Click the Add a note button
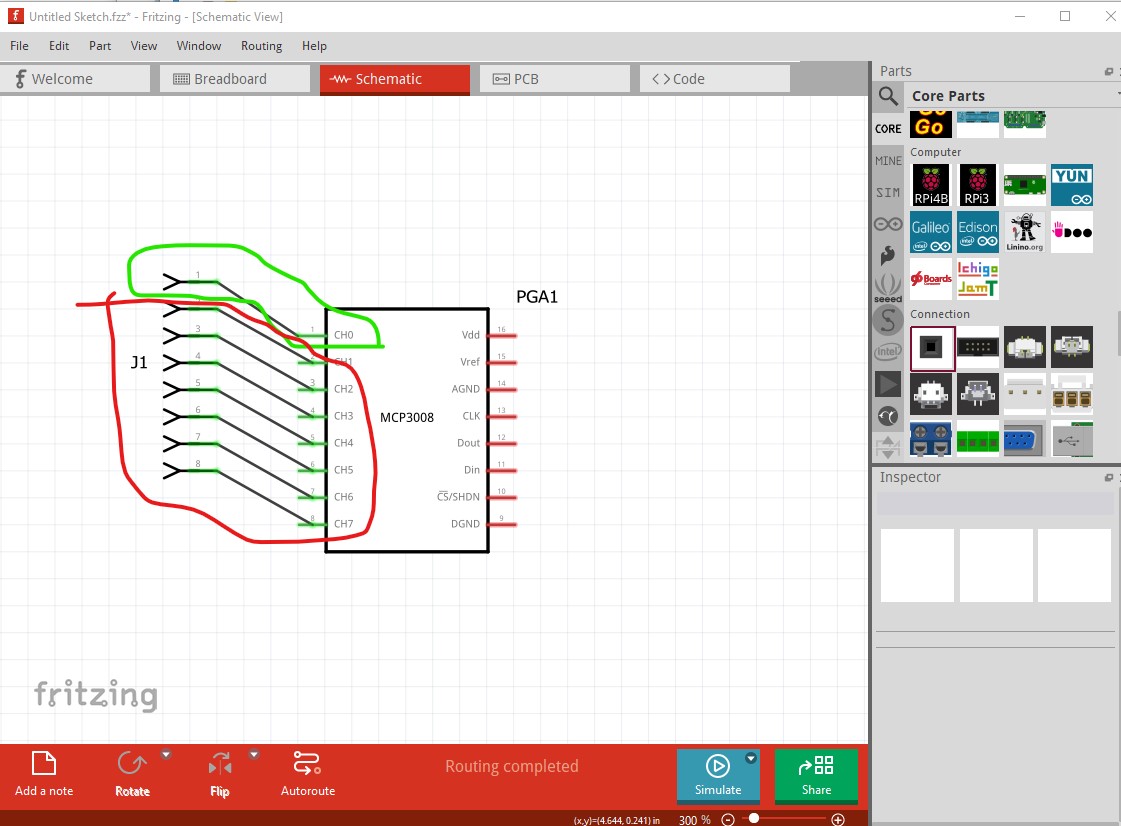 (44, 775)
